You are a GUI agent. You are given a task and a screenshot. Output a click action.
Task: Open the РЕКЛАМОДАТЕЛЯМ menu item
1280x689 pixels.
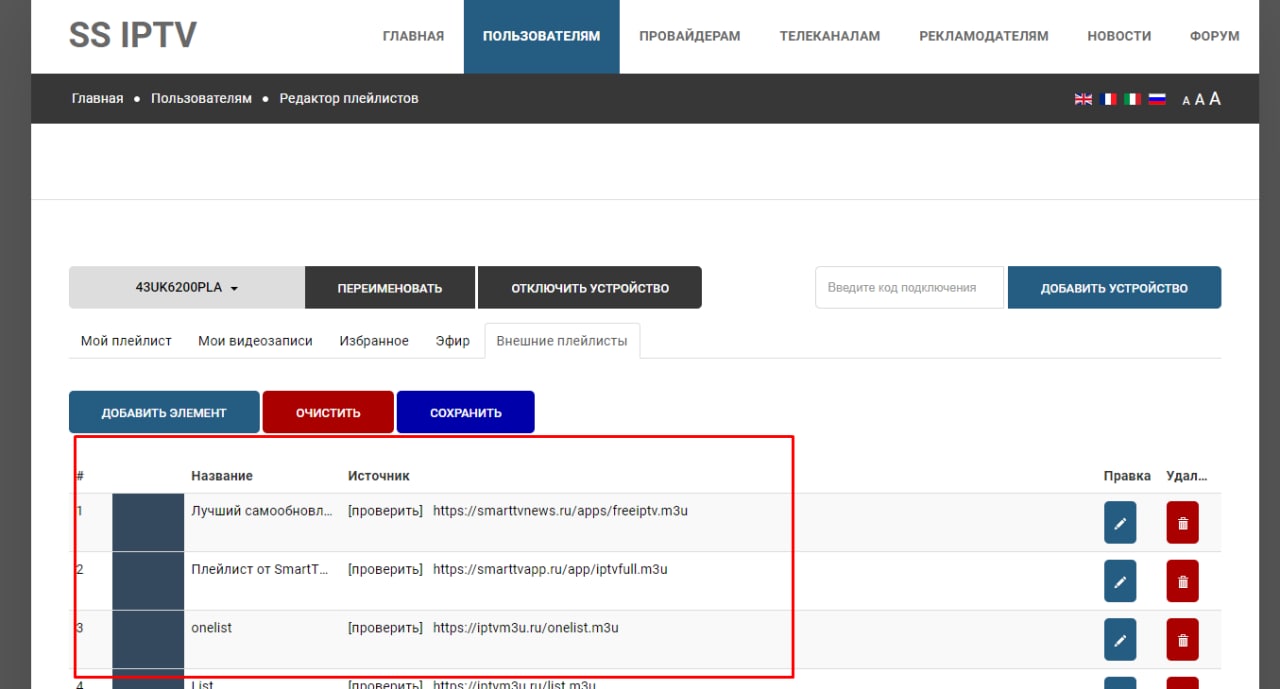[984, 36]
